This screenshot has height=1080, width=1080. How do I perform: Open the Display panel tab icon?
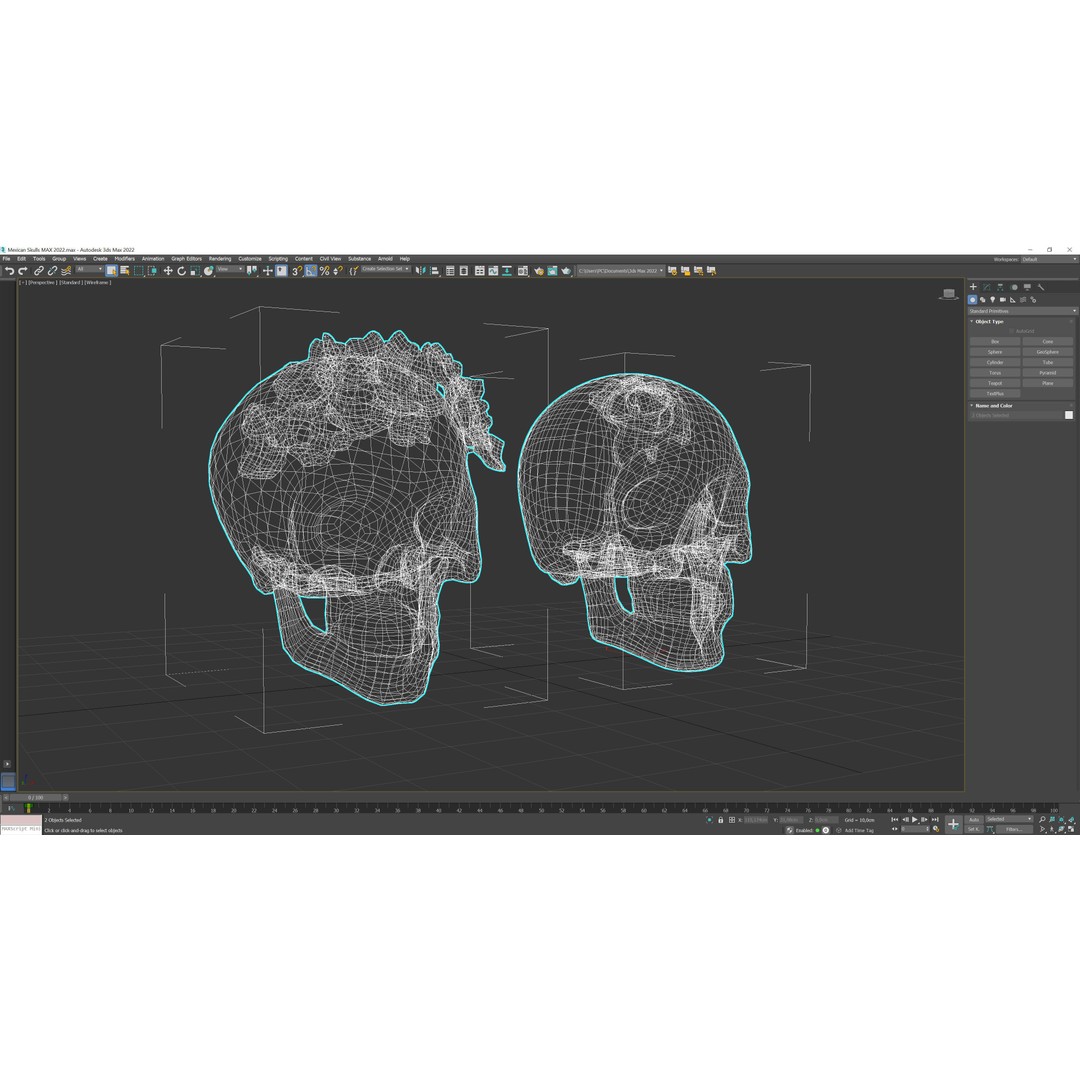pos(1027,287)
